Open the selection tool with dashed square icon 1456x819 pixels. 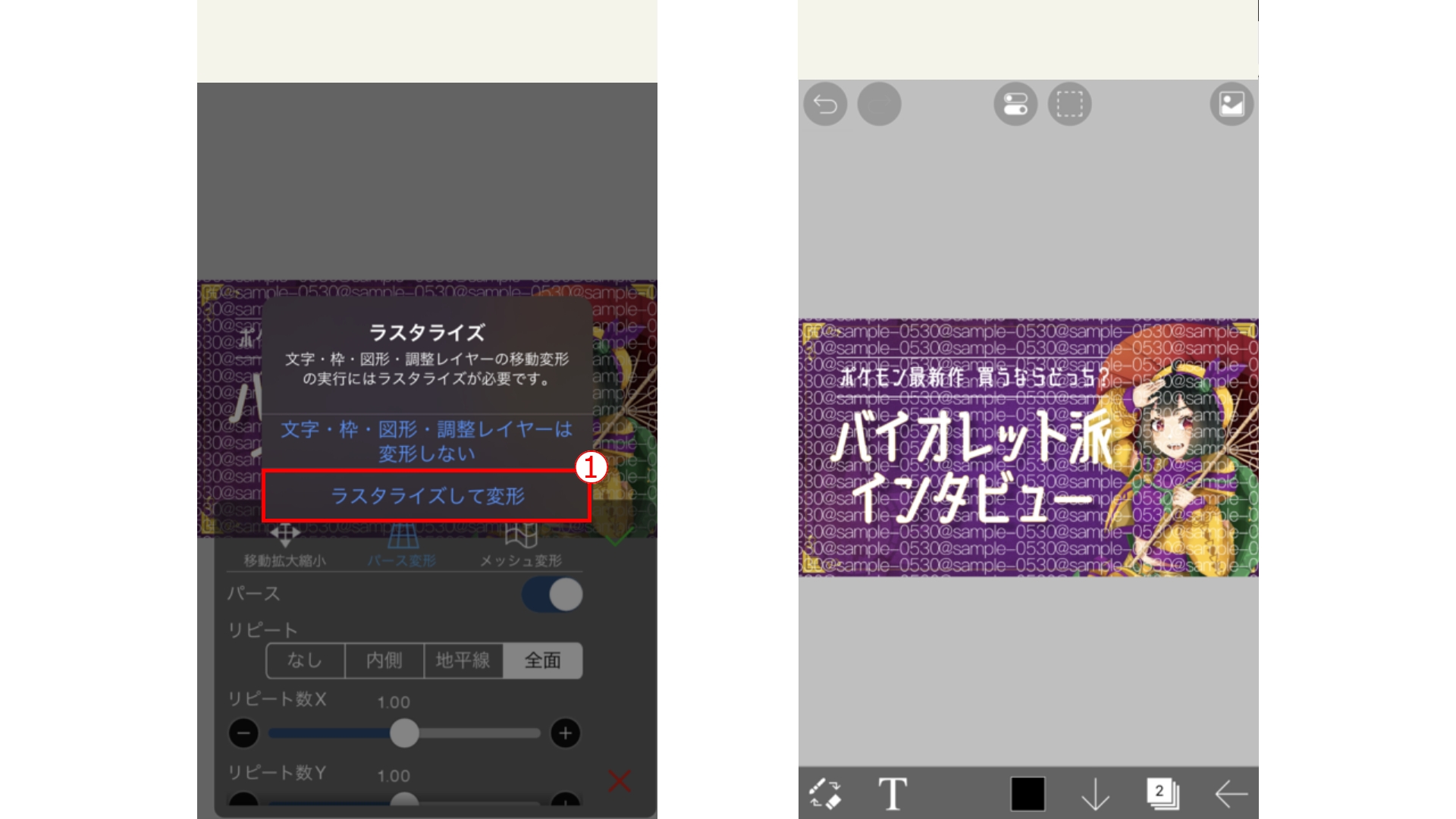point(1070,104)
